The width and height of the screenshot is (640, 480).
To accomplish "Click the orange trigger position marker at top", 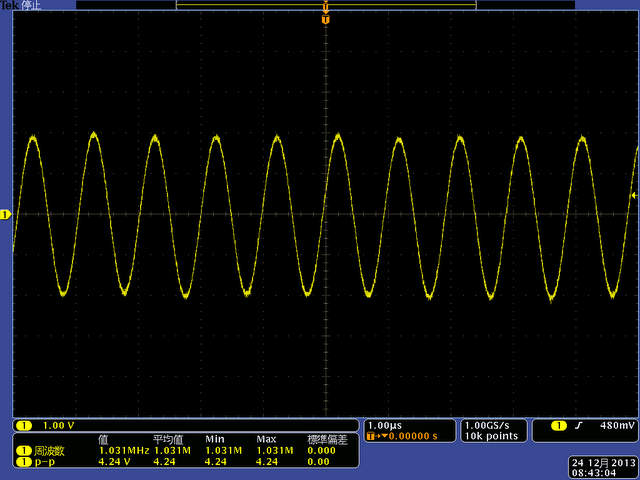I will point(325,19).
